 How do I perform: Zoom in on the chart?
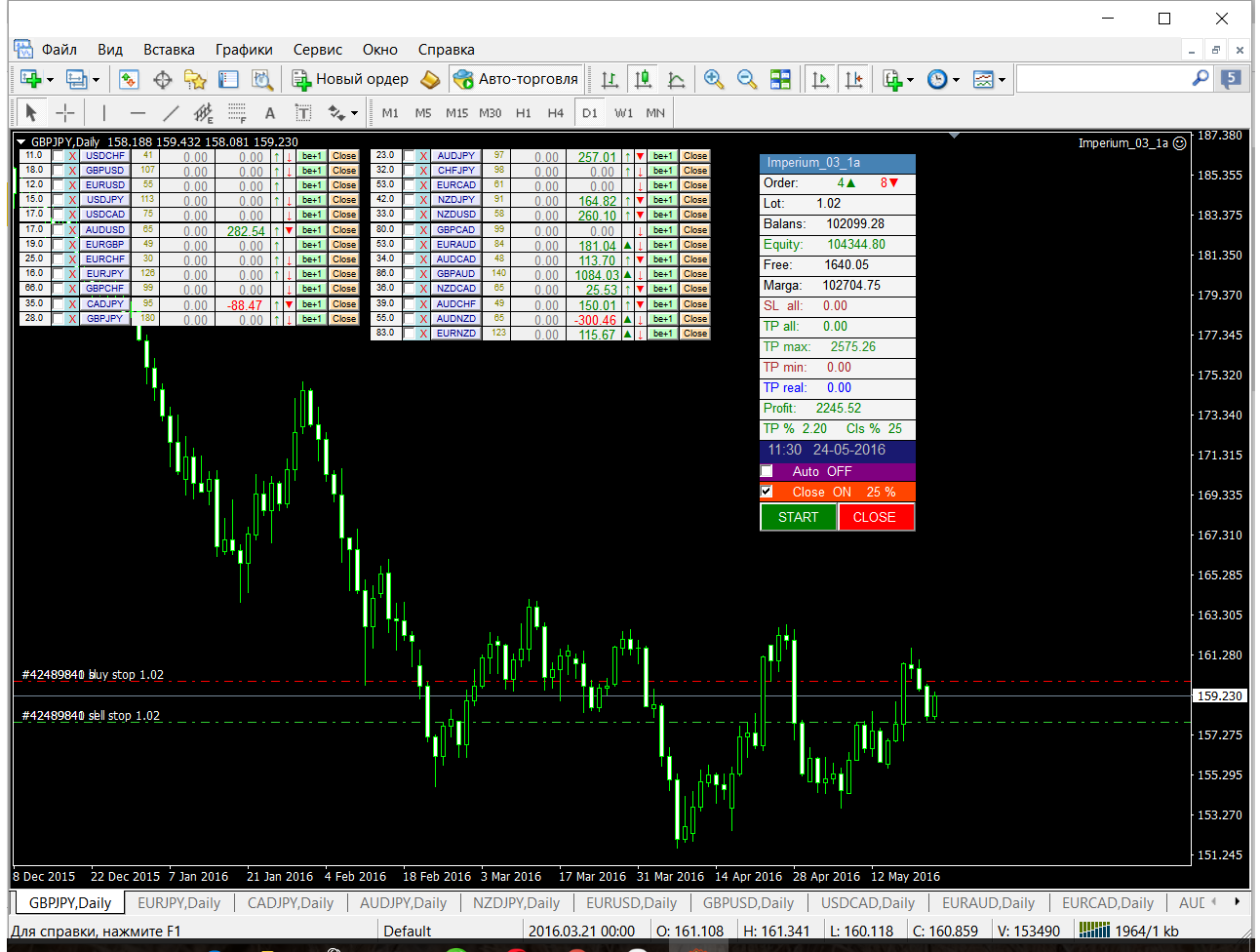714,80
